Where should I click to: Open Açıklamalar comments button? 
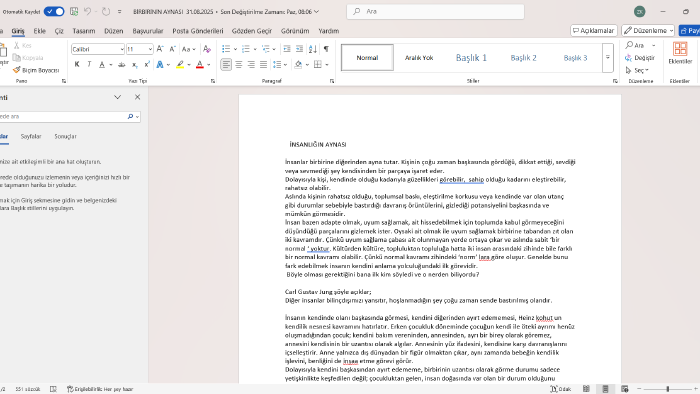coord(593,30)
